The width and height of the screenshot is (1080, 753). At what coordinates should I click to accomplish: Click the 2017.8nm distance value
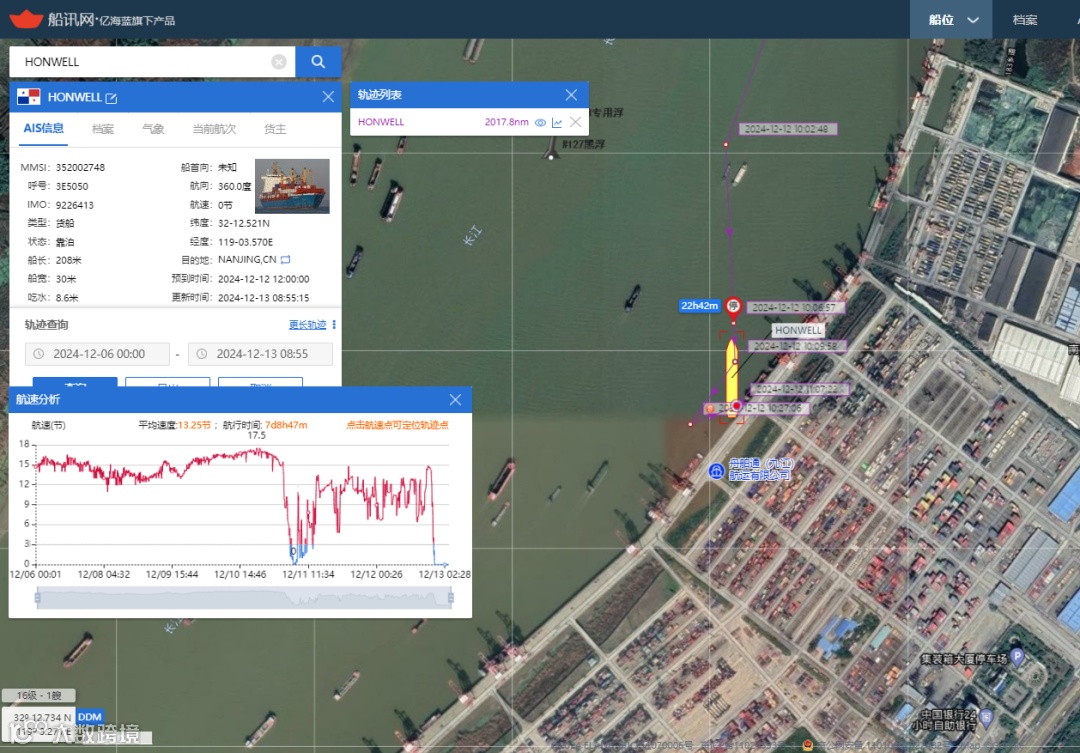506,122
